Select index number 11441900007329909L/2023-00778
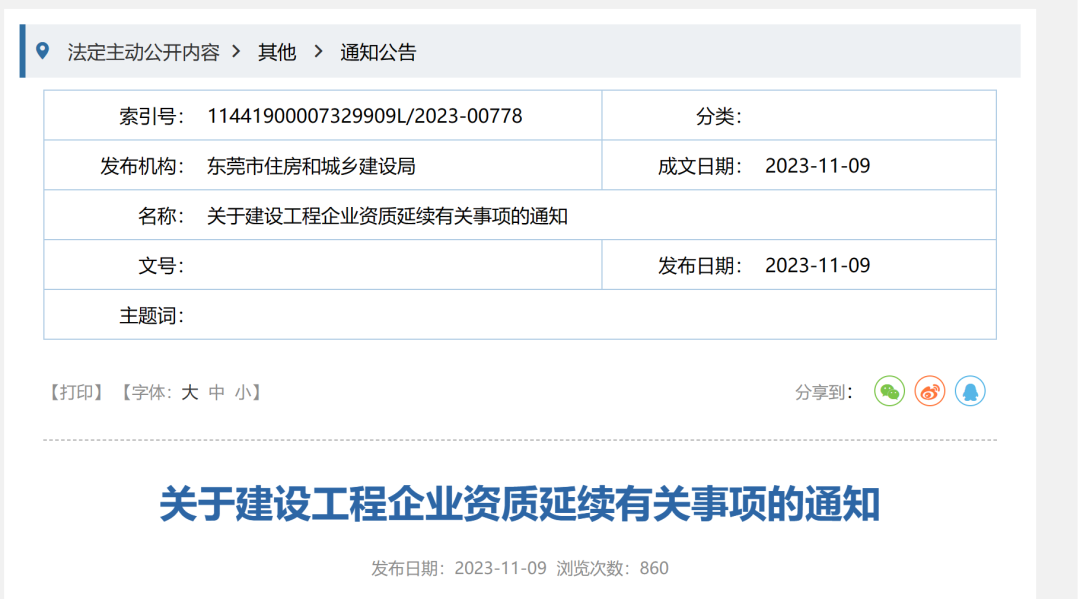 pos(364,116)
